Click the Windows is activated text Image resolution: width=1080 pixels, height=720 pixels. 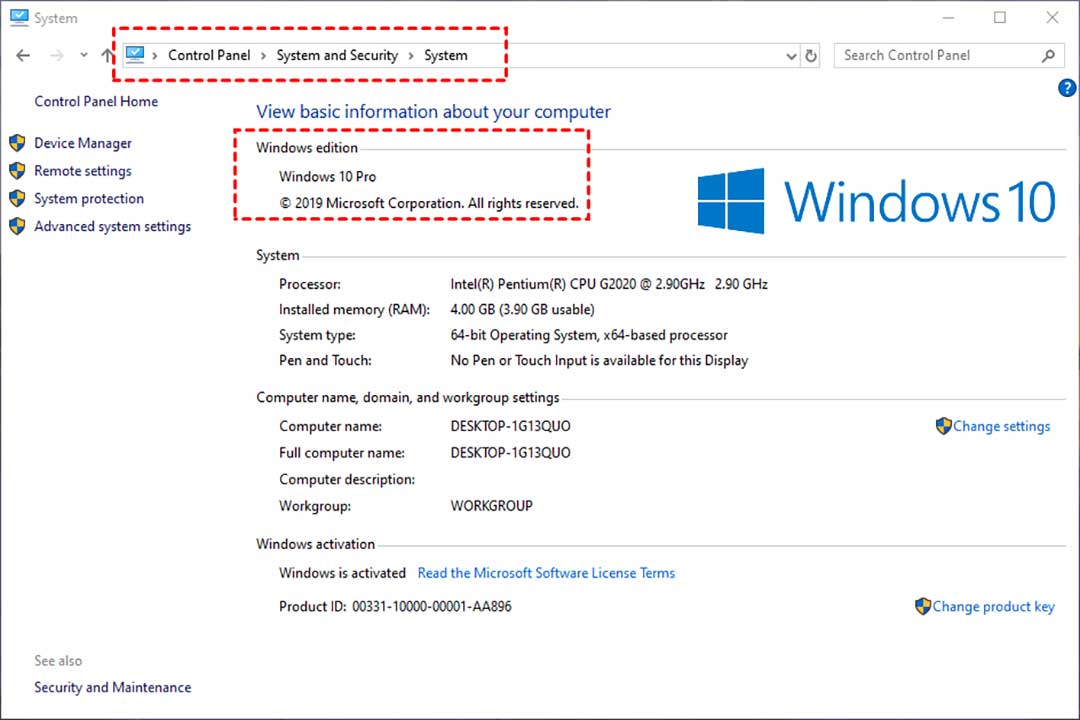point(342,573)
